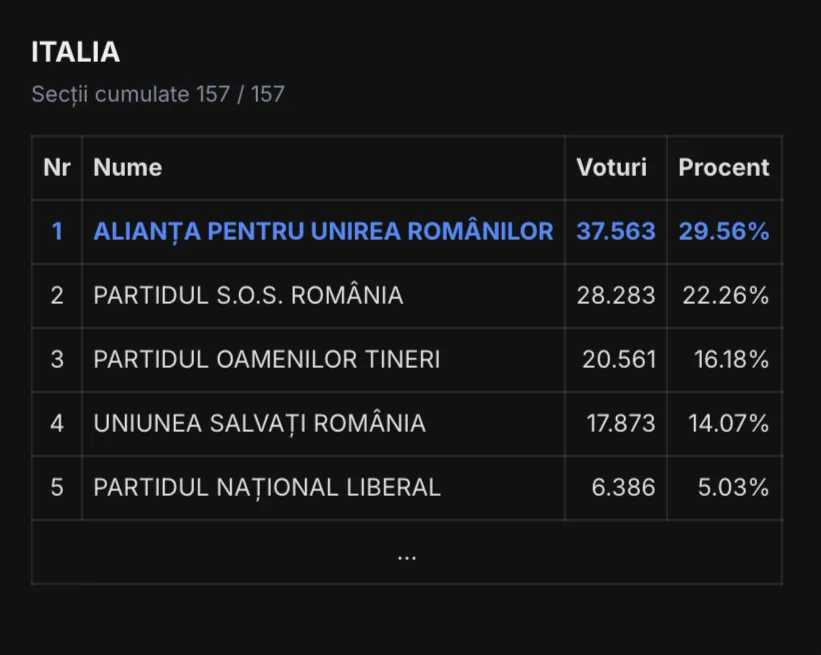Image resolution: width=821 pixels, height=655 pixels.
Task: Click the 17.873 votes cell
Action: tap(620, 424)
